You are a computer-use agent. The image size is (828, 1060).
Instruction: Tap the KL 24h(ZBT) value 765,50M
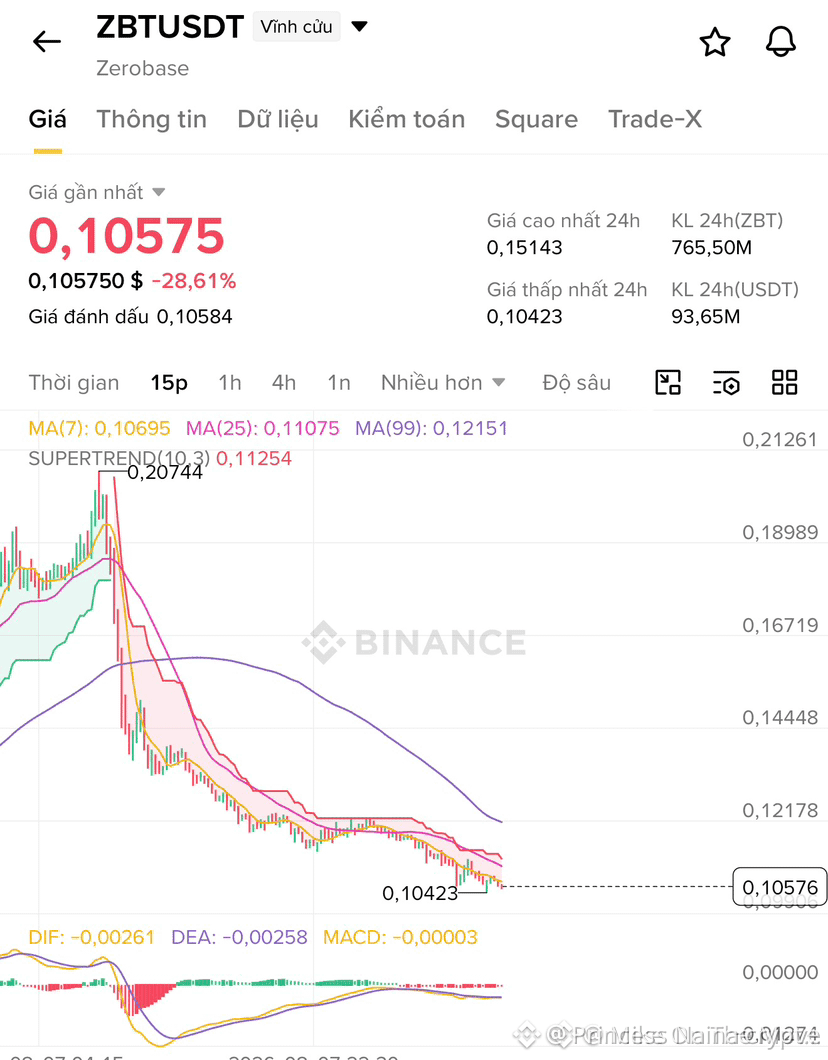coord(712,247)
